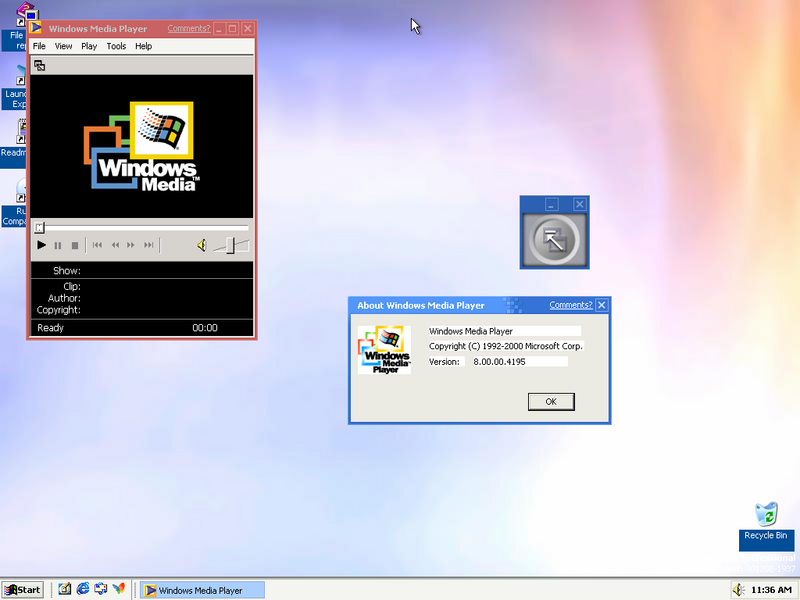The width and height of the screenshot is (800, 600).
Task: Click the Windows Media Player logo in About dialog
Action: pos(384,350)
